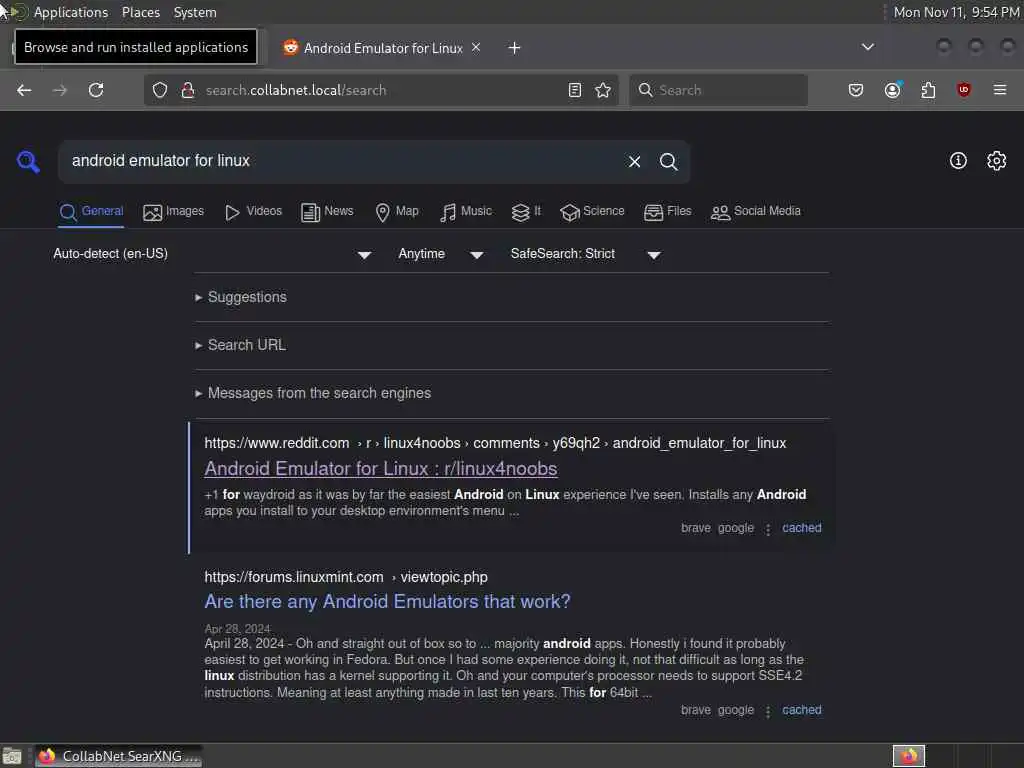The height and width of the screenshot is (768, 1024).
Task: Click forums.linuxmint.com result URL
Action: click(x=346, y=577)
